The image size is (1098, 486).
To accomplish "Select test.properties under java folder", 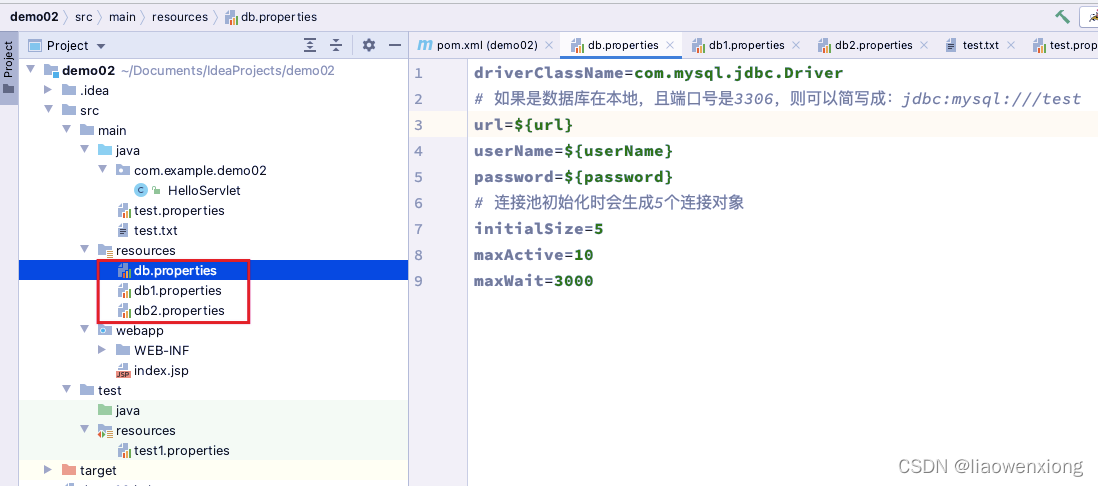I will pyautogui.click(x=179, y=210).
